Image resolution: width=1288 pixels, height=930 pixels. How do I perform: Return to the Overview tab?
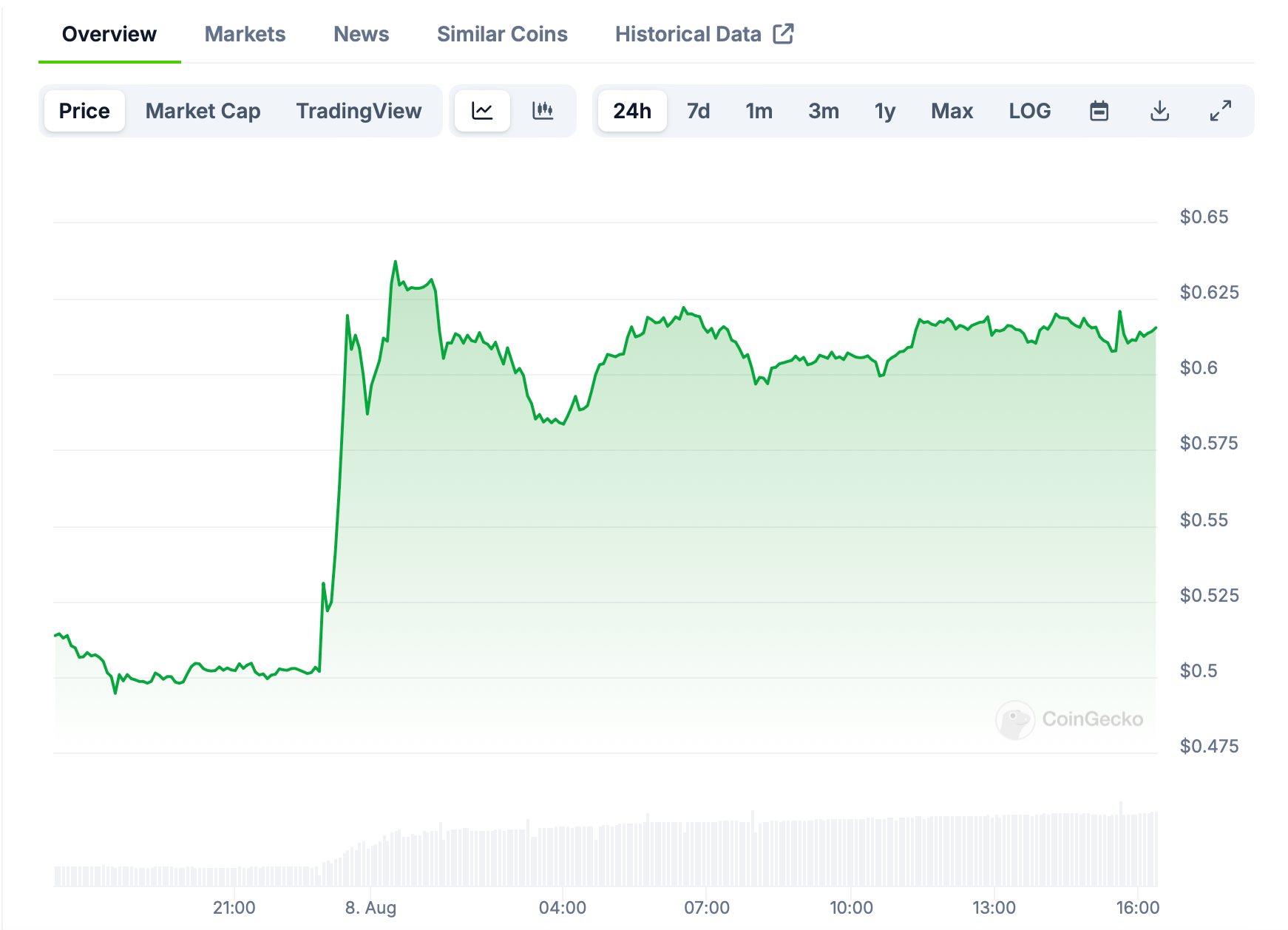[109, 33]
